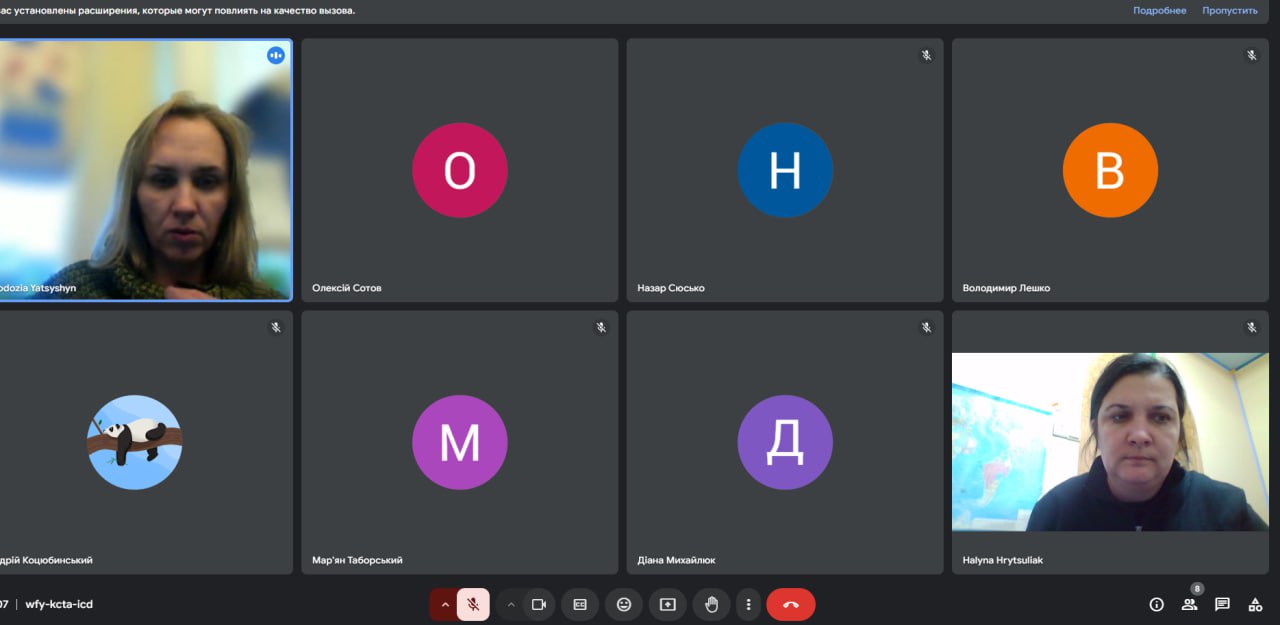Click the present screen icon

[668, 604]
